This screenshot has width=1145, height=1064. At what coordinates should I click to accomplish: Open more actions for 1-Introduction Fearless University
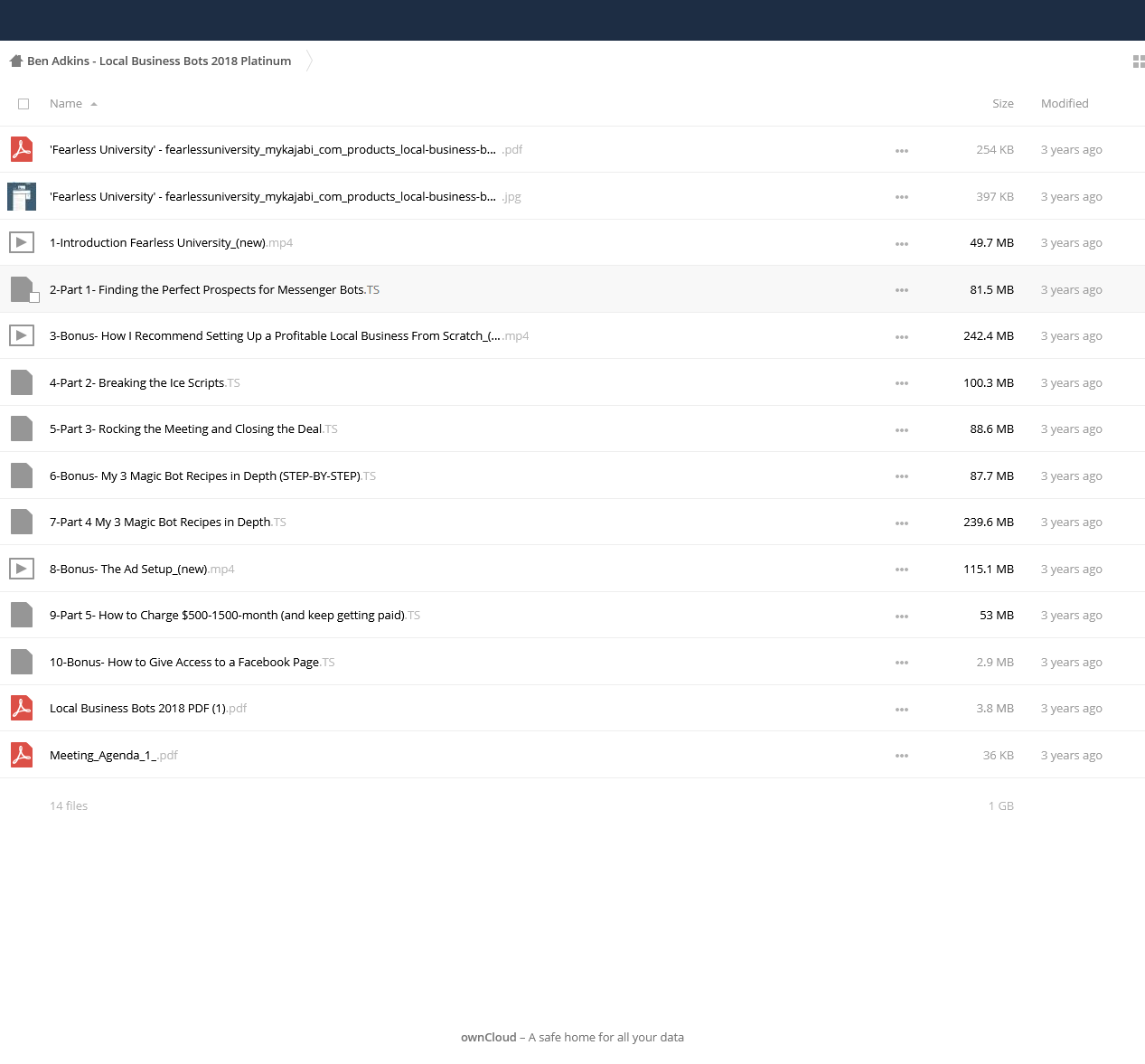coord(902,243)
